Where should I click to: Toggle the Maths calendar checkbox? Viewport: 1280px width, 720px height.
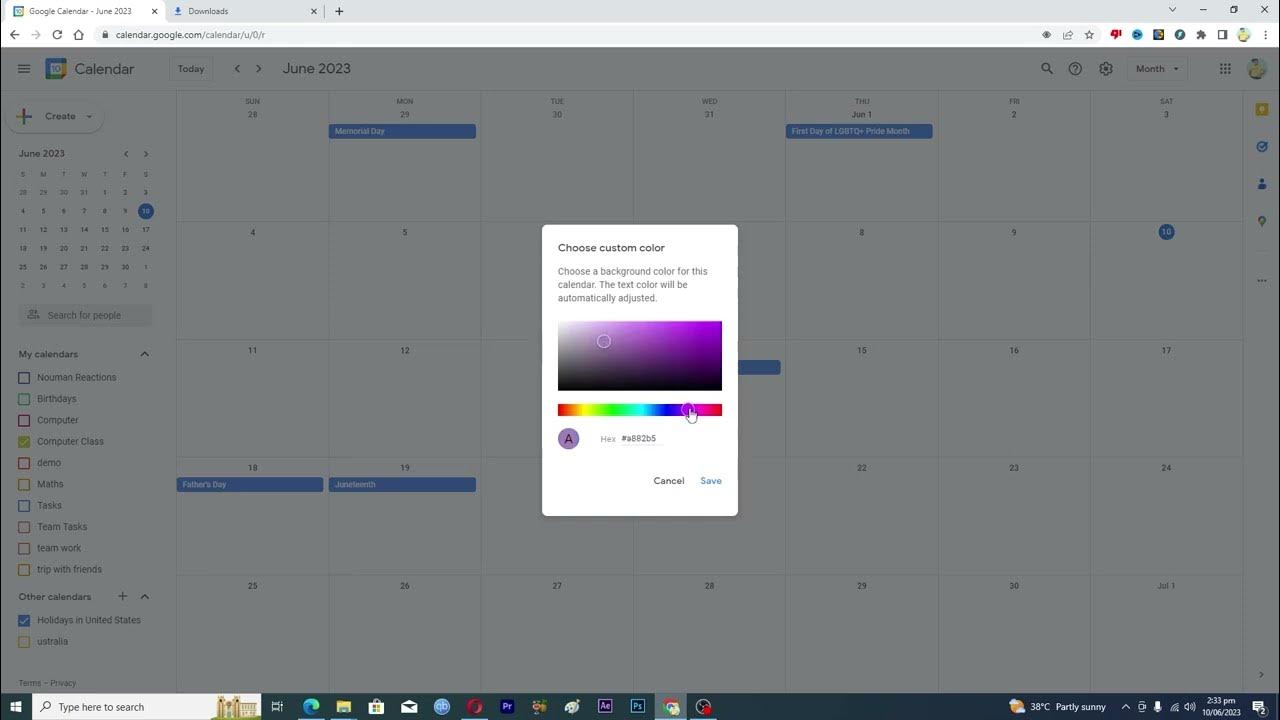coord(24,484)
